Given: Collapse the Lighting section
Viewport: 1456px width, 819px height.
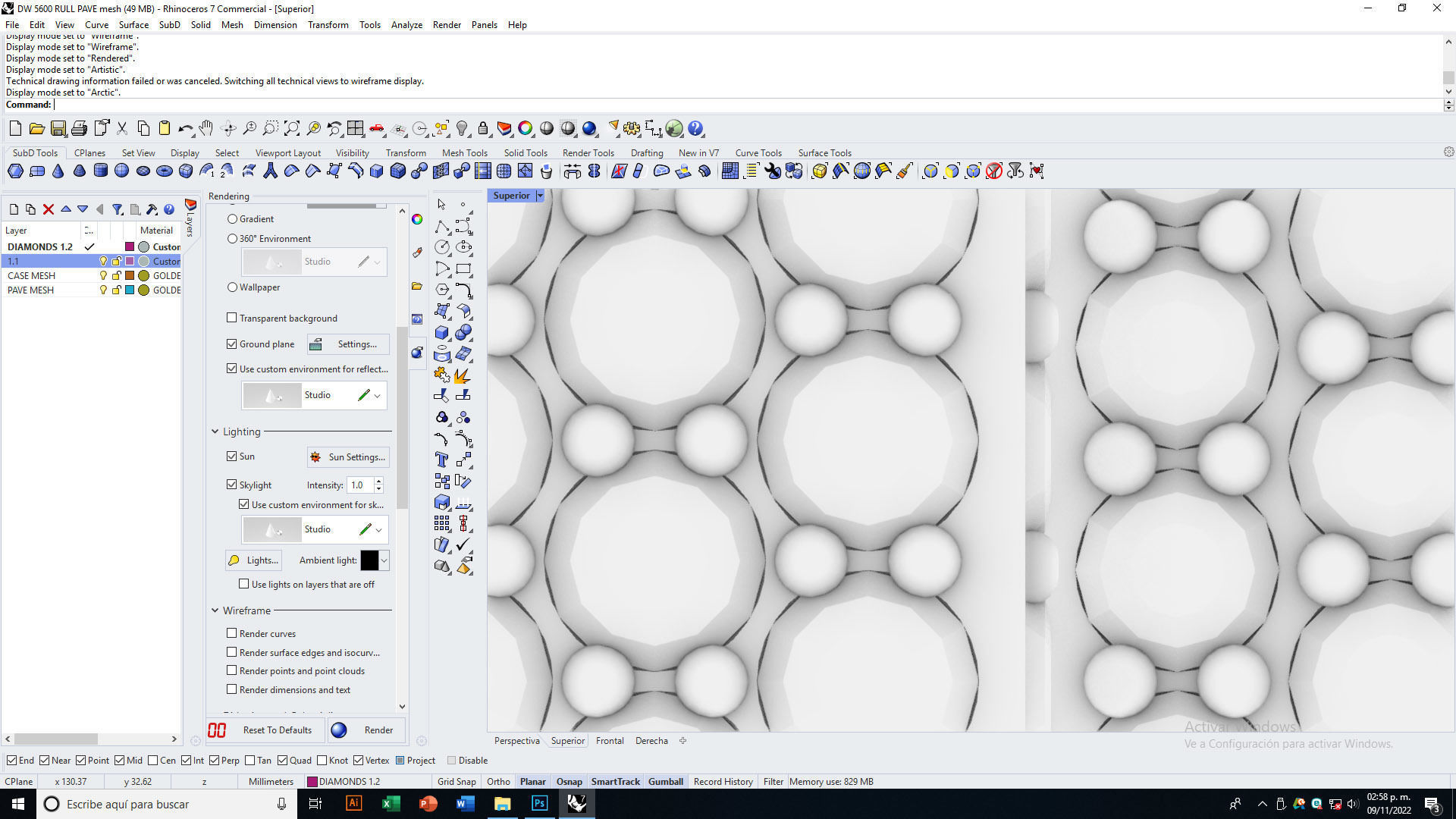Looking at the screenshot, I should click(215, 431).
